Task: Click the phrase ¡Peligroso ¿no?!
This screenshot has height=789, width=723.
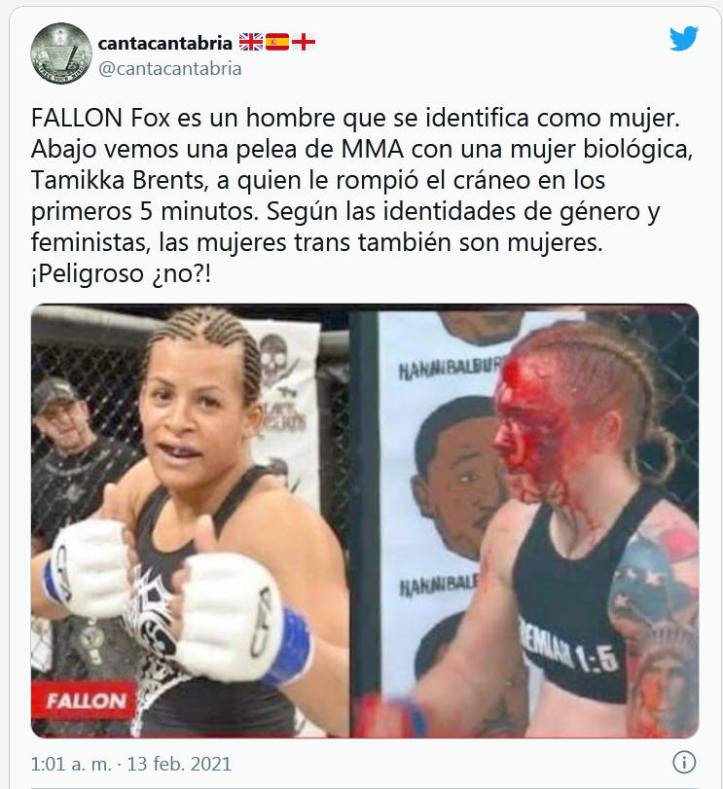Action: (121, 274)
